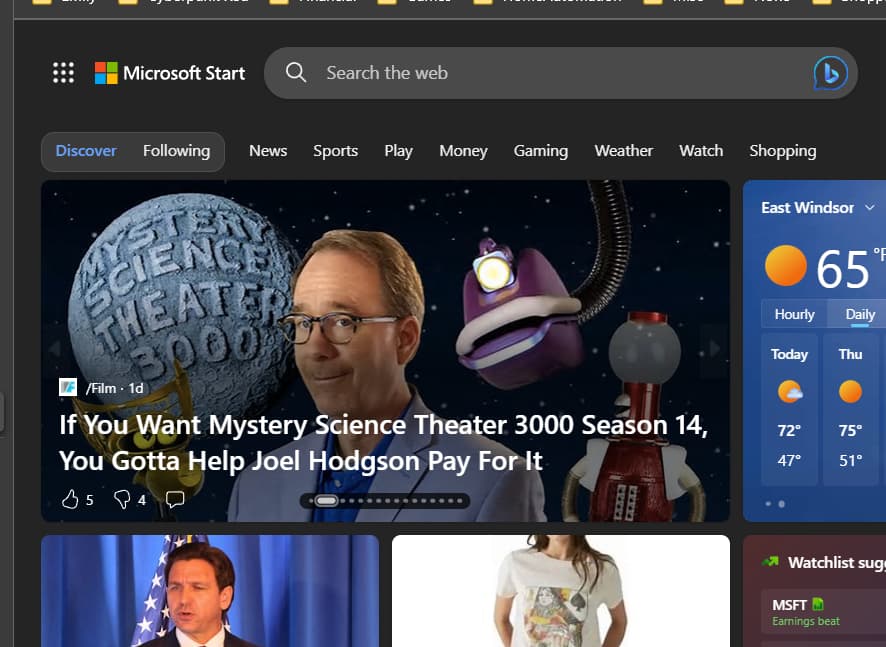Viewport: 886px width, 647px height.
Task: Click the Watchlist suggestions heading
Action: [836, 562]
